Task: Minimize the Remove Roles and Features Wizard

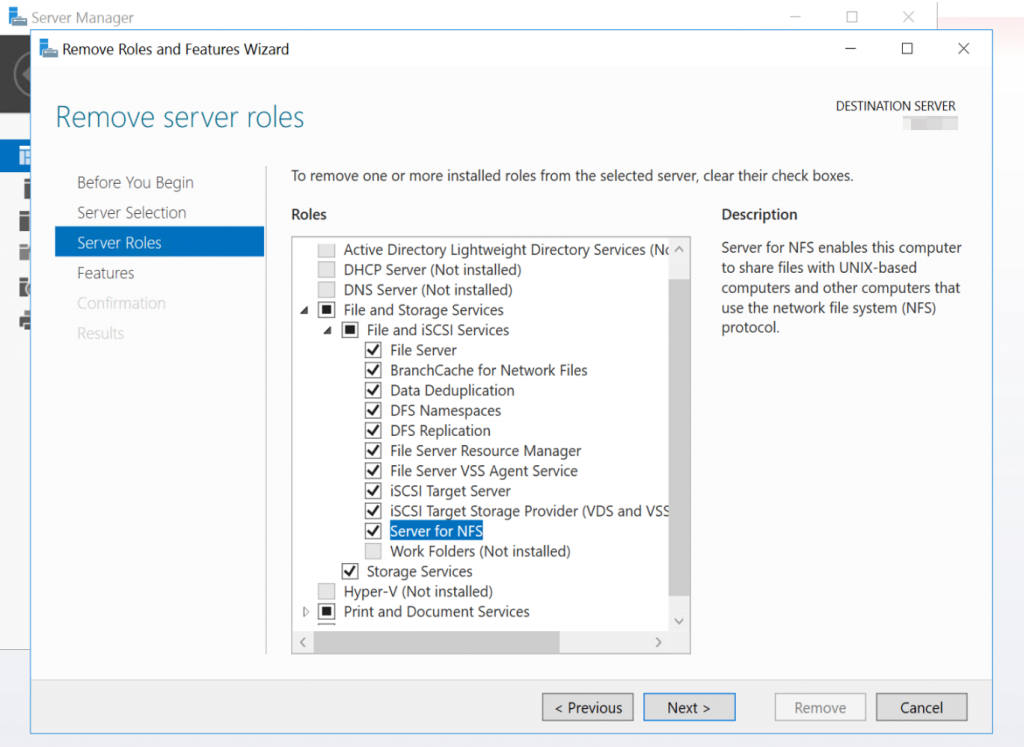Action: [850, 49]
